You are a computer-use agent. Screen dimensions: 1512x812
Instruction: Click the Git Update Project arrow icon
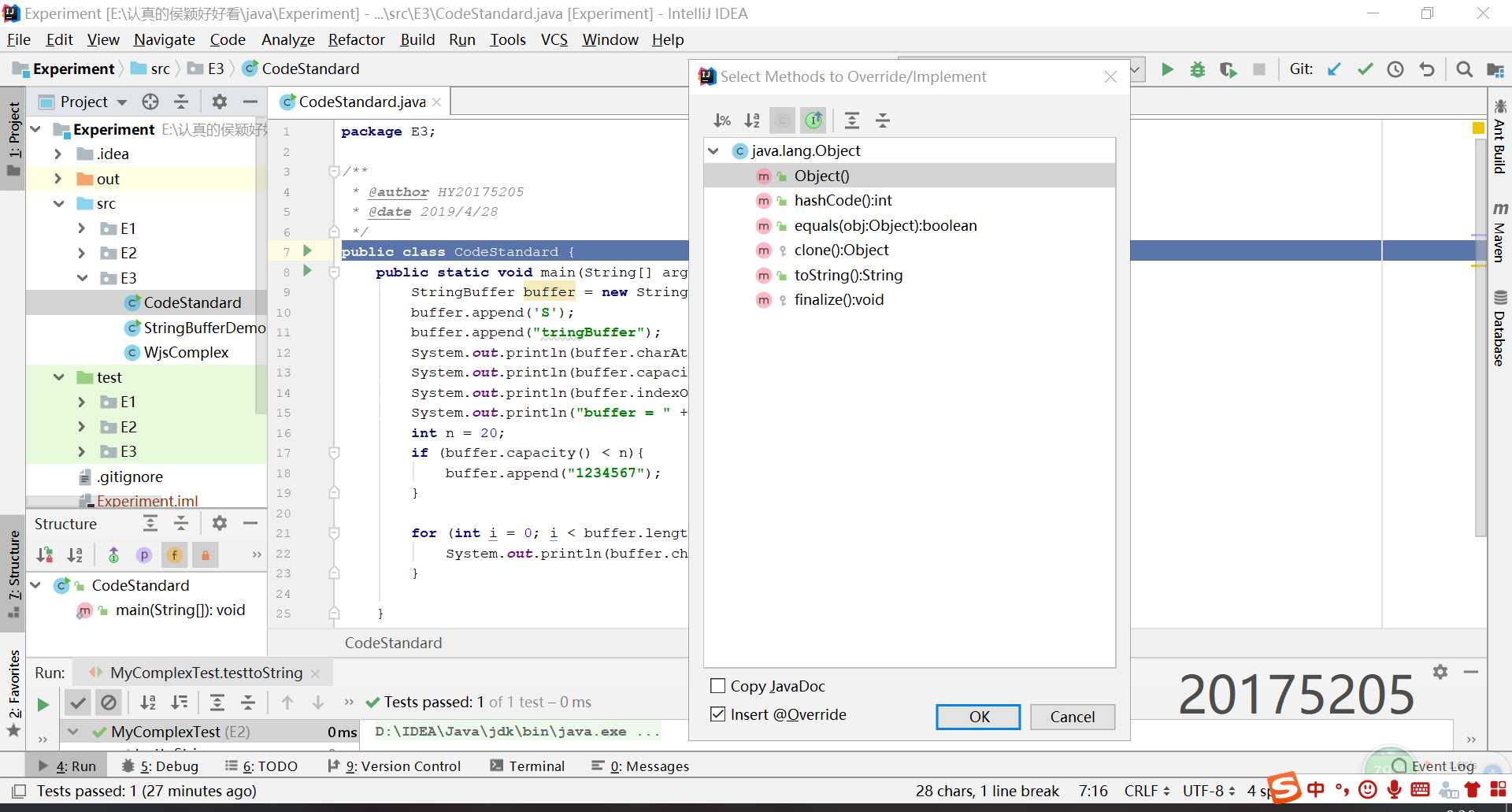(1334, 69)
